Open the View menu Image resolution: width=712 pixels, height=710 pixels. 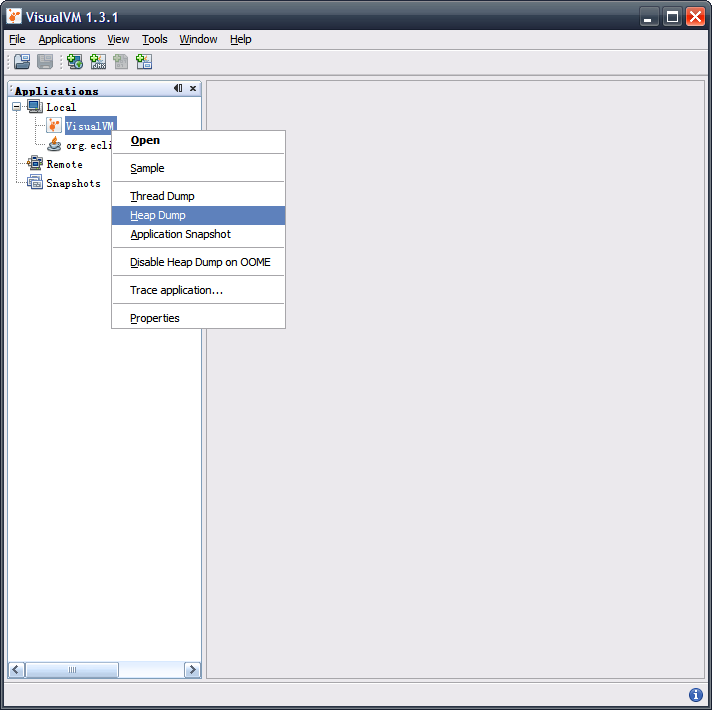(118, 39)
